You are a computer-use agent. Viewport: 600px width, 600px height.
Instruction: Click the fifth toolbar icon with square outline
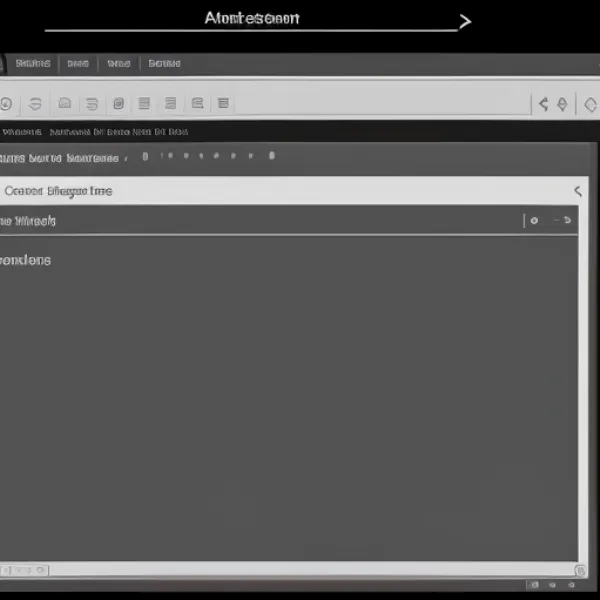click(x=118, y=103)
